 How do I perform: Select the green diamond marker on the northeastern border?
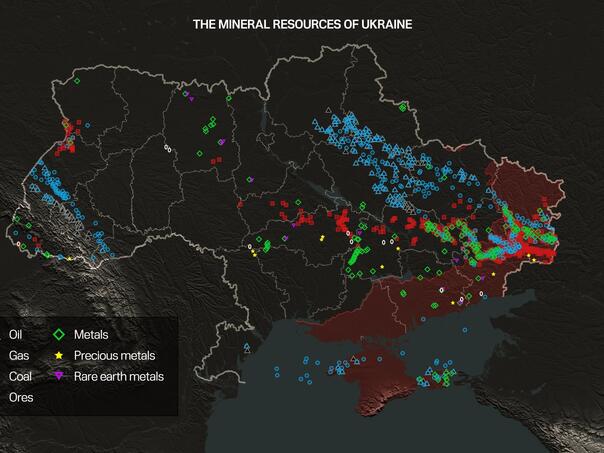click(403, 107)
